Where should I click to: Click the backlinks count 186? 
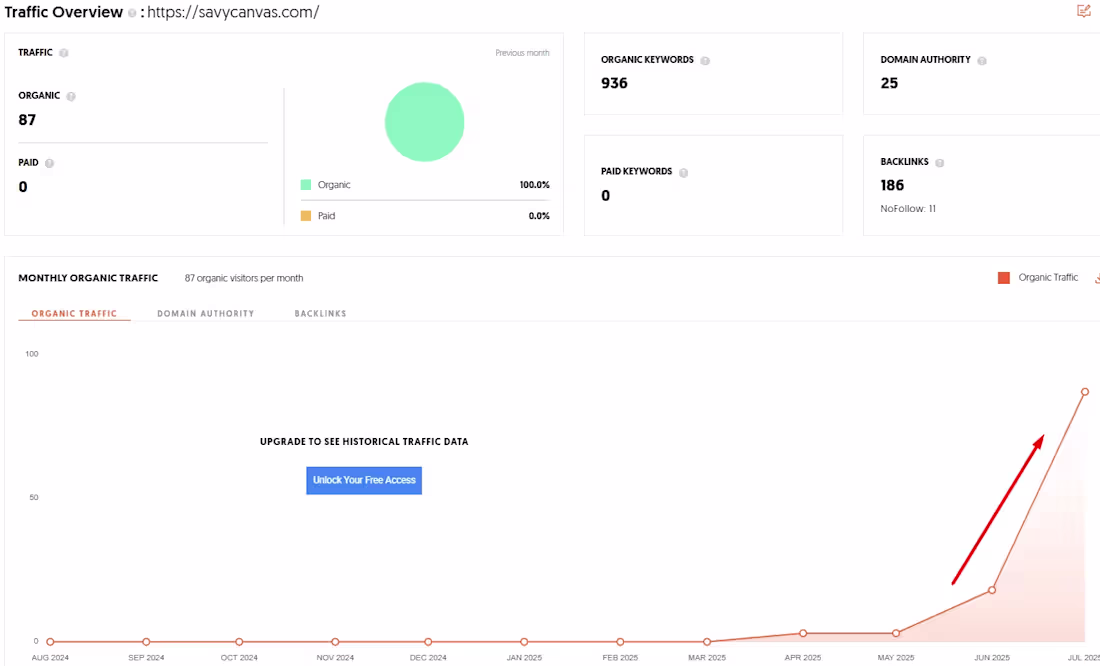[892, 185]
